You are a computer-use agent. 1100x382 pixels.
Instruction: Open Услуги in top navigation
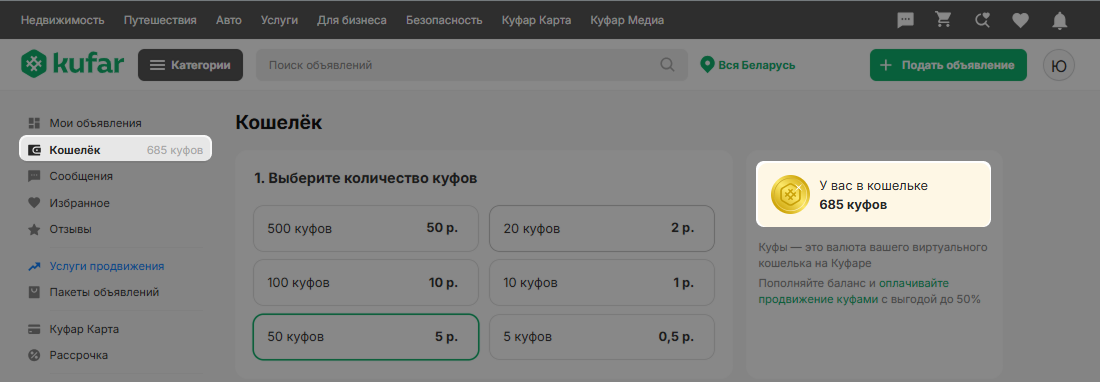tap(279, 20)
